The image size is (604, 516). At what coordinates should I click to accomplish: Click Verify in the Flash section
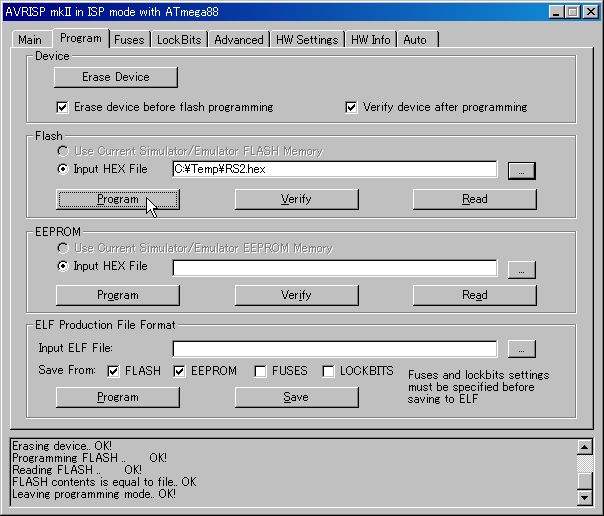pos(297,199)
